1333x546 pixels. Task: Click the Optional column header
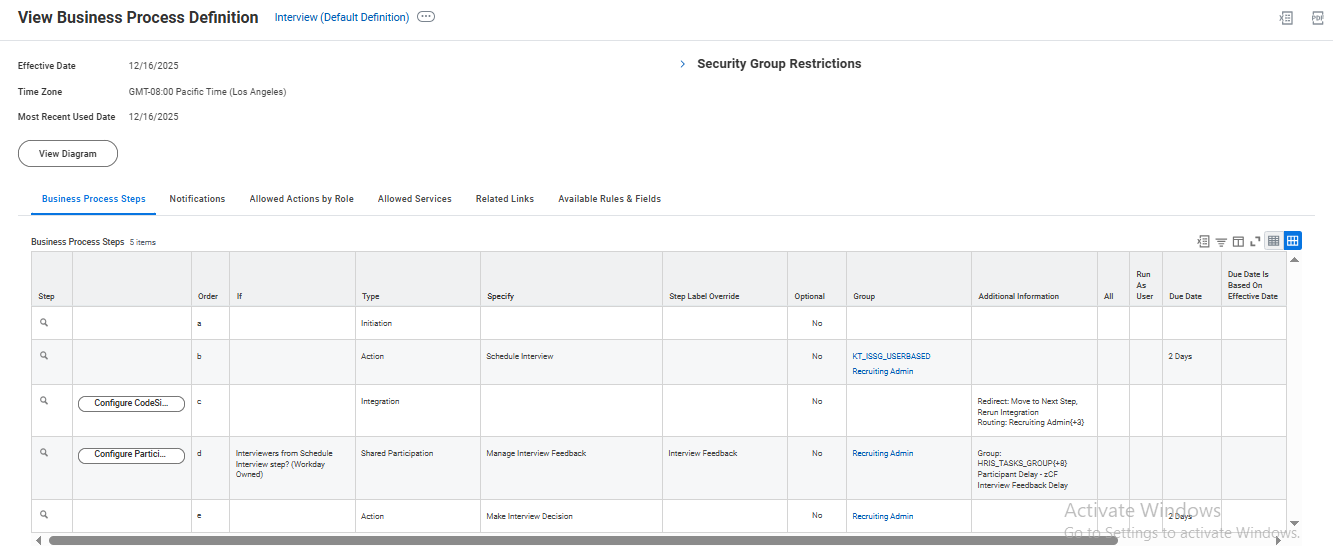pyautogui.click(x=817, y=279)
